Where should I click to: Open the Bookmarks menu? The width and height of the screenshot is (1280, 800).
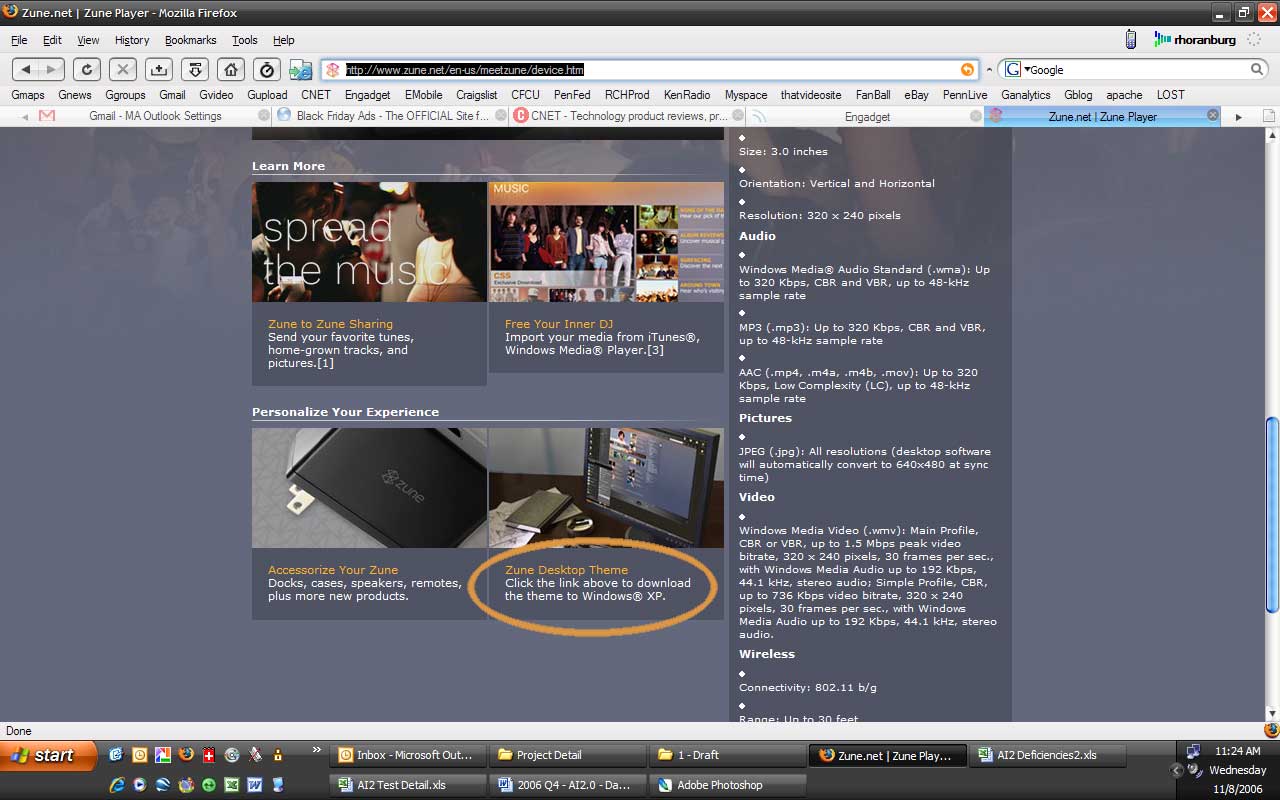point(190,40)
